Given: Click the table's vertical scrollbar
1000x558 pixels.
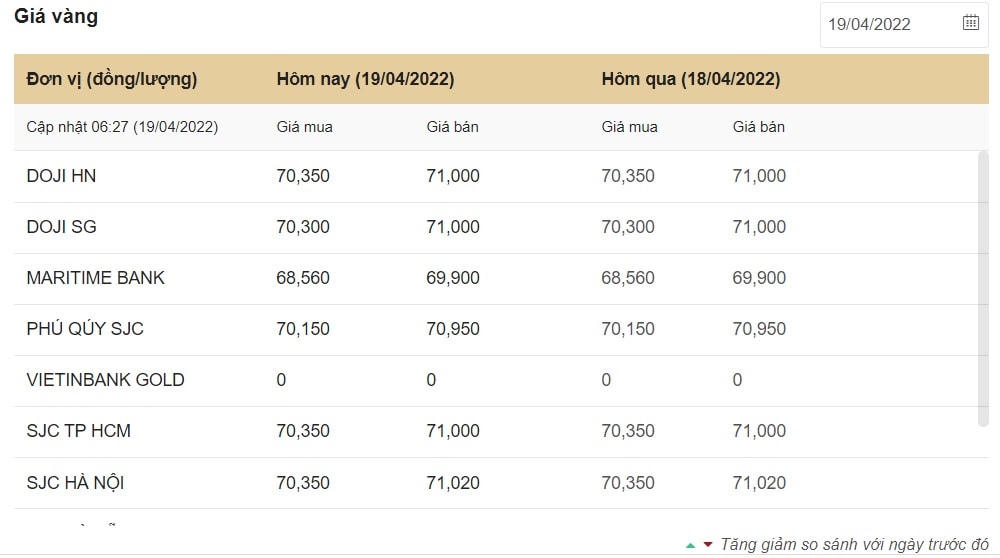Looking at the screenshot, I should click(983, 288).
